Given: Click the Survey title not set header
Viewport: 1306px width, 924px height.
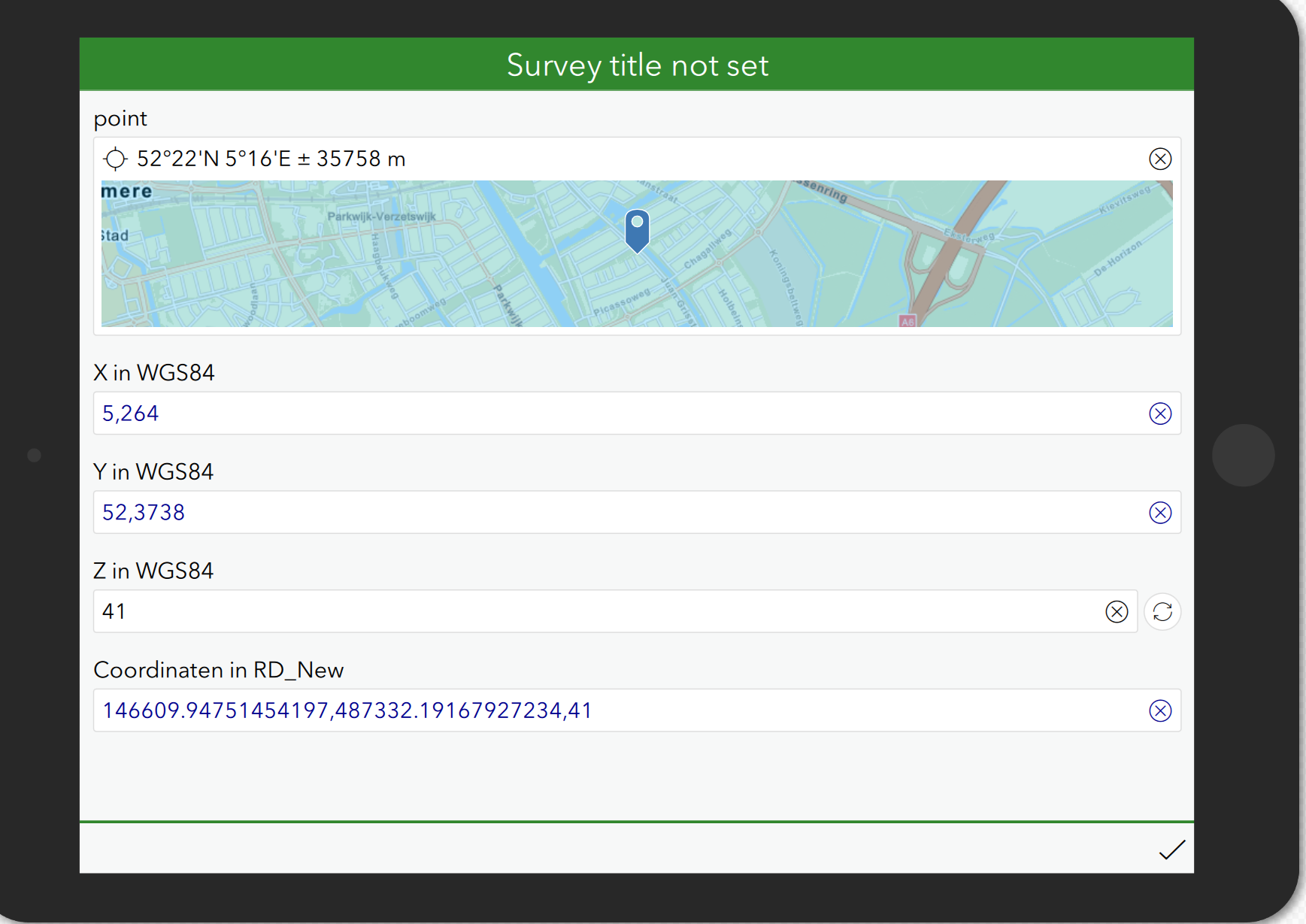Looking at the screenshot, I should point(638,65).
